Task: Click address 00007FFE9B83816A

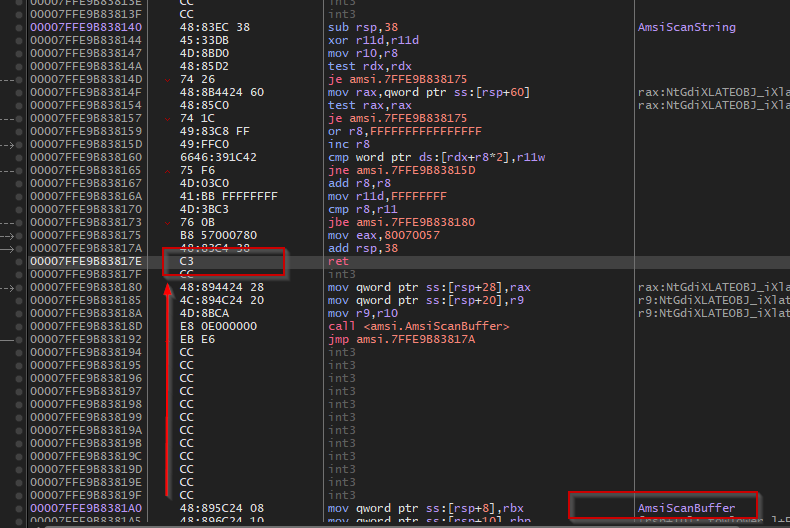Action: 86,196
